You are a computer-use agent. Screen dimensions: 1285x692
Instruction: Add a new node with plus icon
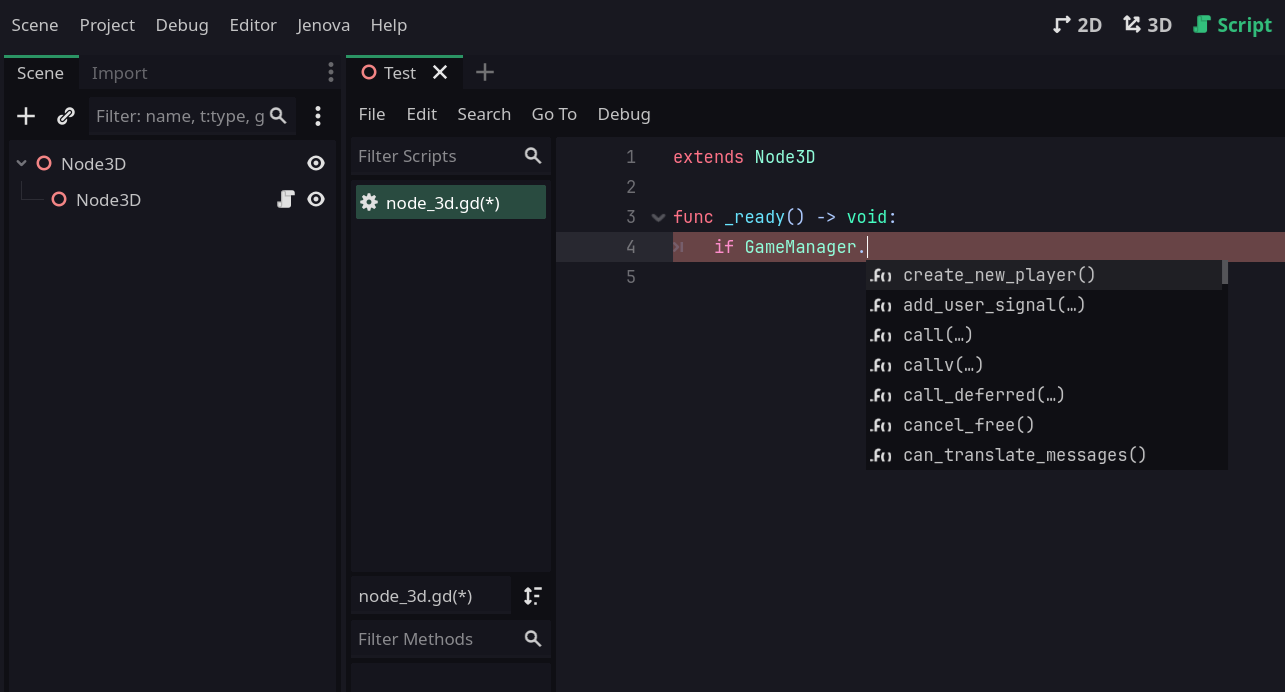point(26,116)
